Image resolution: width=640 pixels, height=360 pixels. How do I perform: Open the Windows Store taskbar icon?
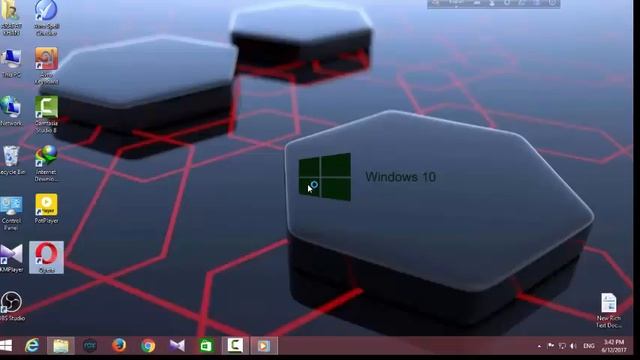pyautogui.click(x=206, y=346)
